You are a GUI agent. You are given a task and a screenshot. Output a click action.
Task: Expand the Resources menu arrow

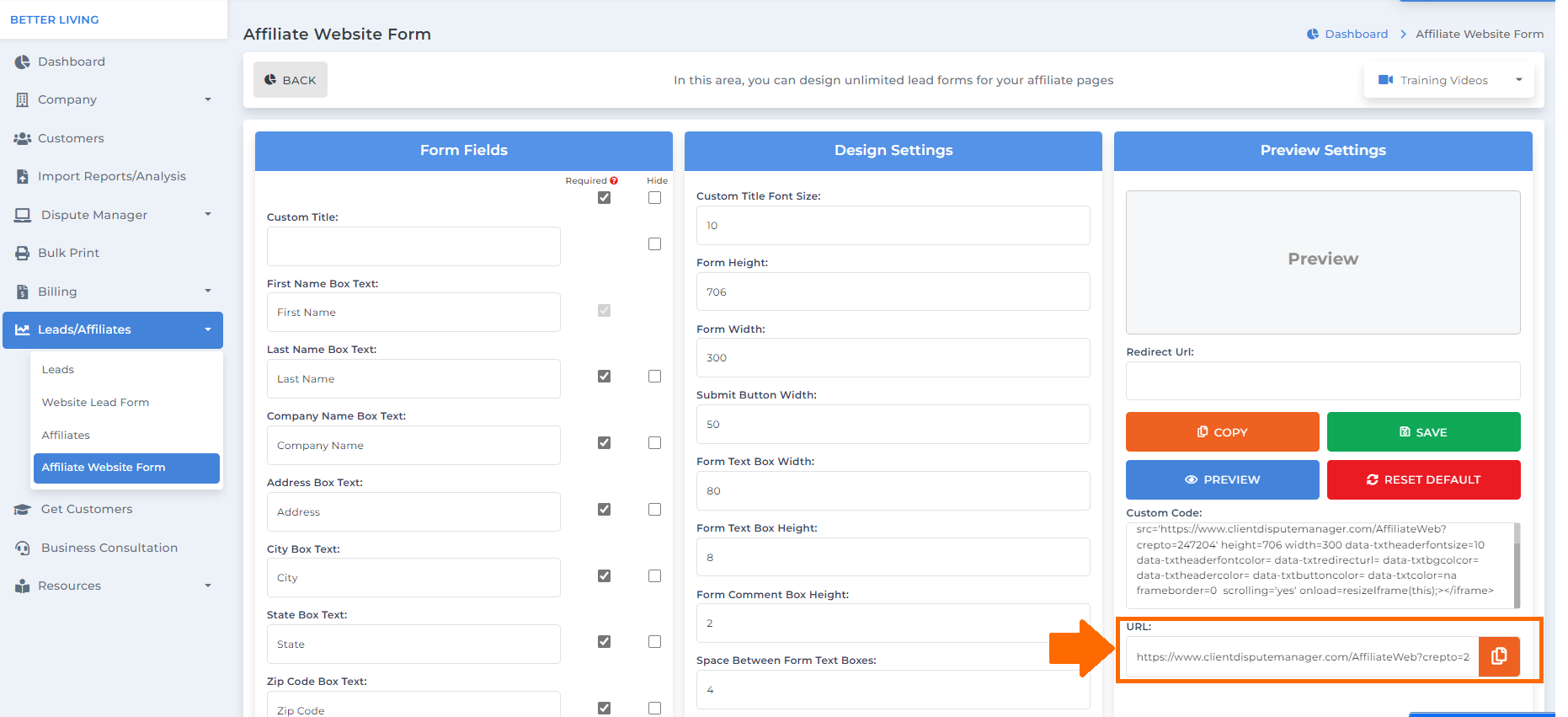[x=208, y=586]
